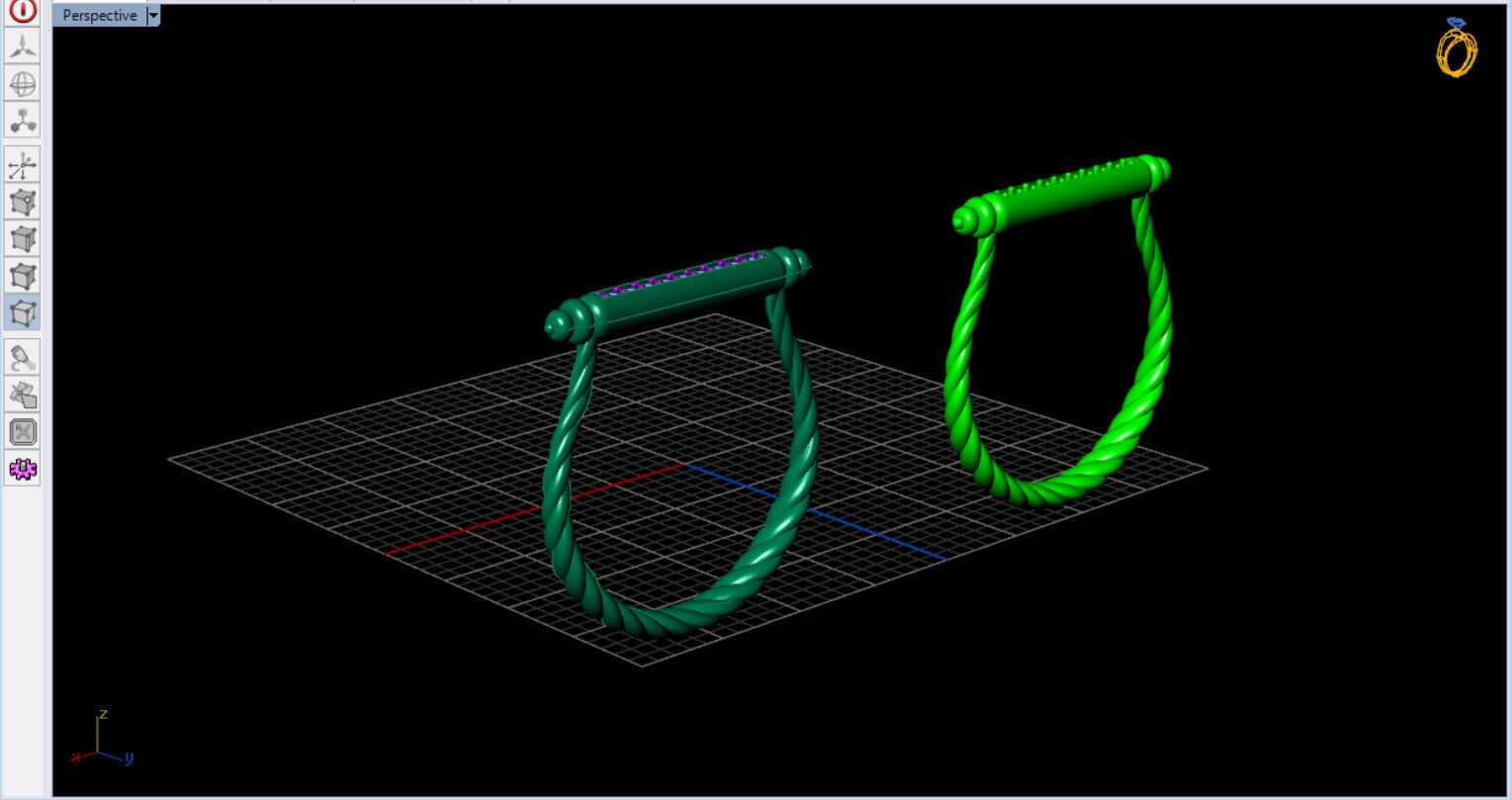
Task: Click the overlapping shapes icon above the frame icon
Action: pos(23,394)
